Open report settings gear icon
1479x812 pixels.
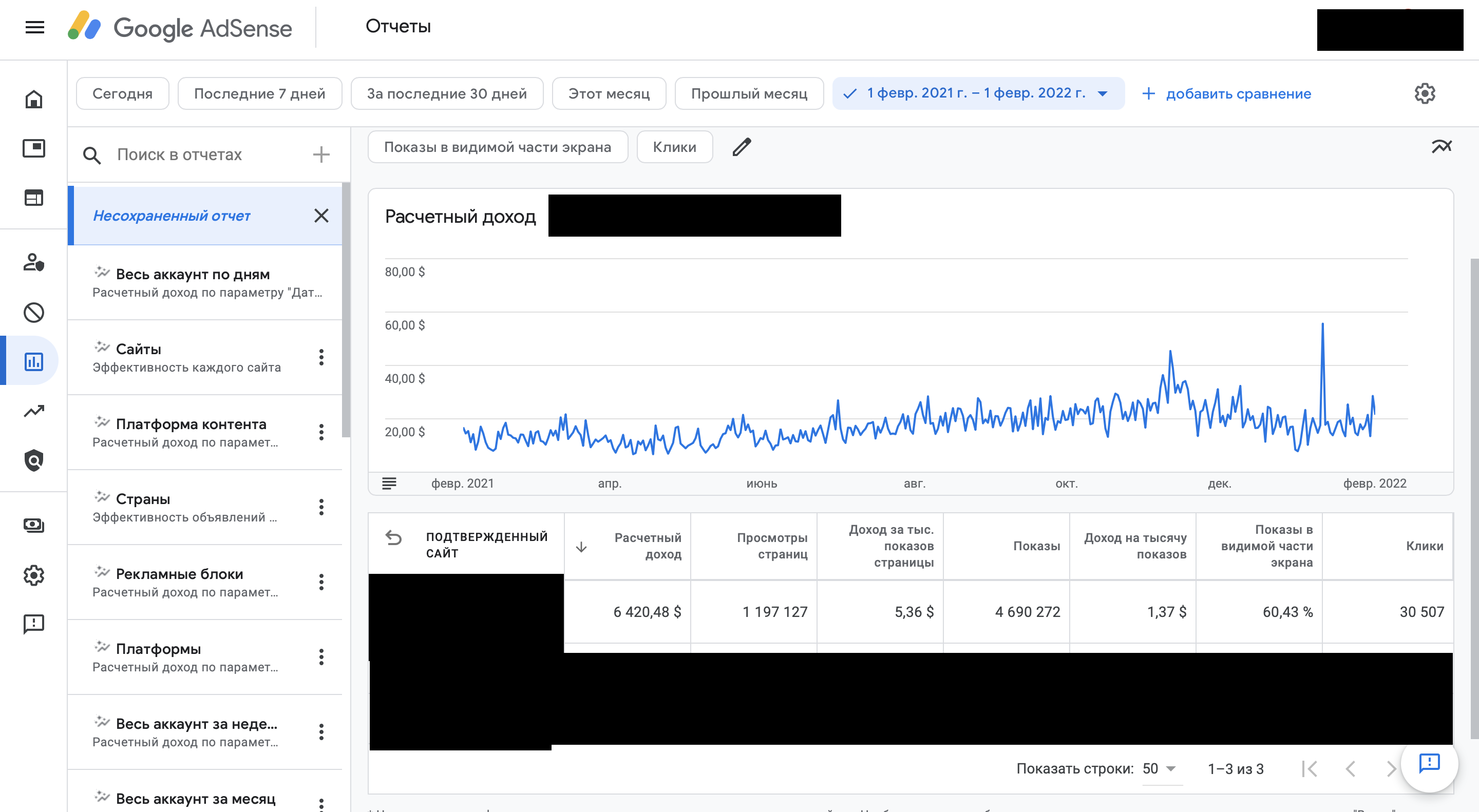[x=1425, y=93]
